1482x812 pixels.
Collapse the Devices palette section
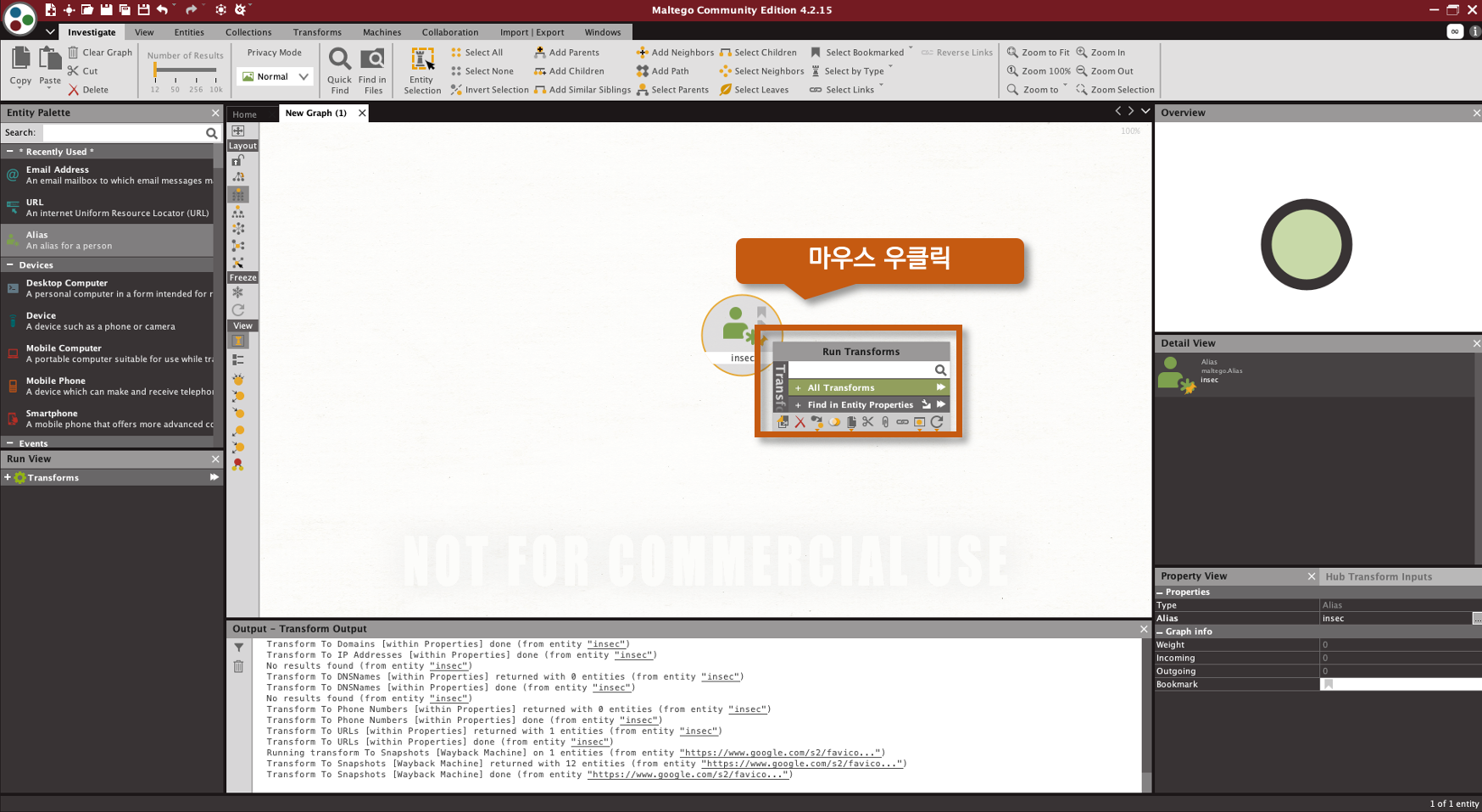pyautogui.click(x=9, y=264)
